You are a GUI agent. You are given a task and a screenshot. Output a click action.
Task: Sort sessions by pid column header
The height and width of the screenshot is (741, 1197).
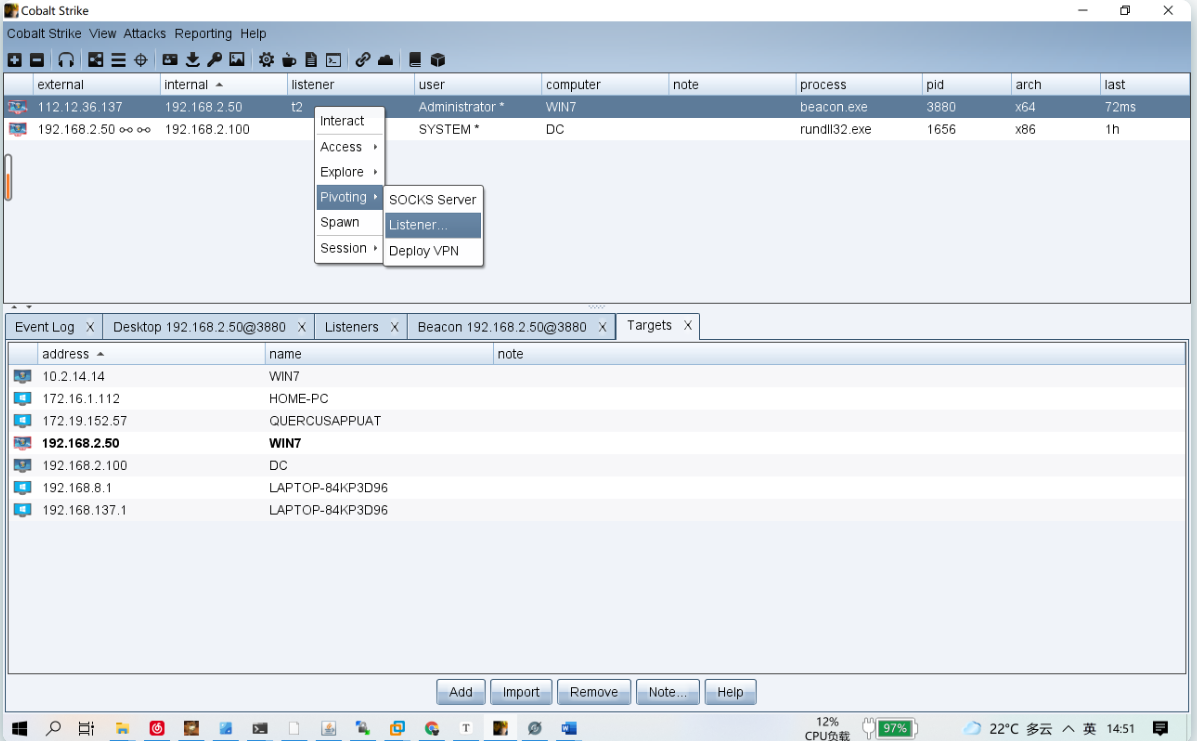(x=966, y=85)
